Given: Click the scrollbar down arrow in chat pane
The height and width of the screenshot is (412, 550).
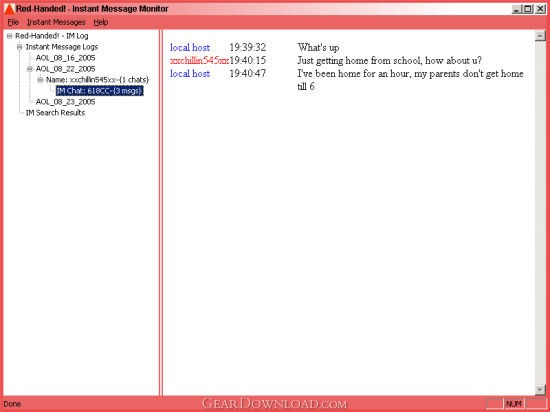Looking at the screenshot, I should point(540,390).
